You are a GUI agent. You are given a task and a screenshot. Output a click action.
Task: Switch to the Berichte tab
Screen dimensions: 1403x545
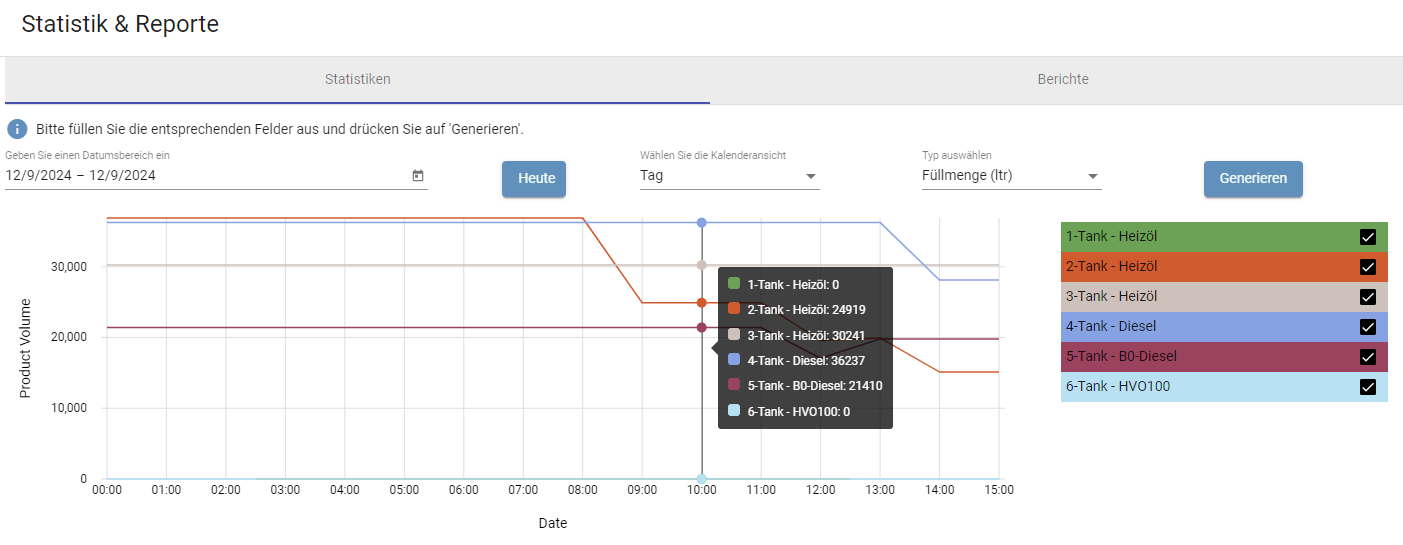pyautogui.click(x=1062, y=79)
